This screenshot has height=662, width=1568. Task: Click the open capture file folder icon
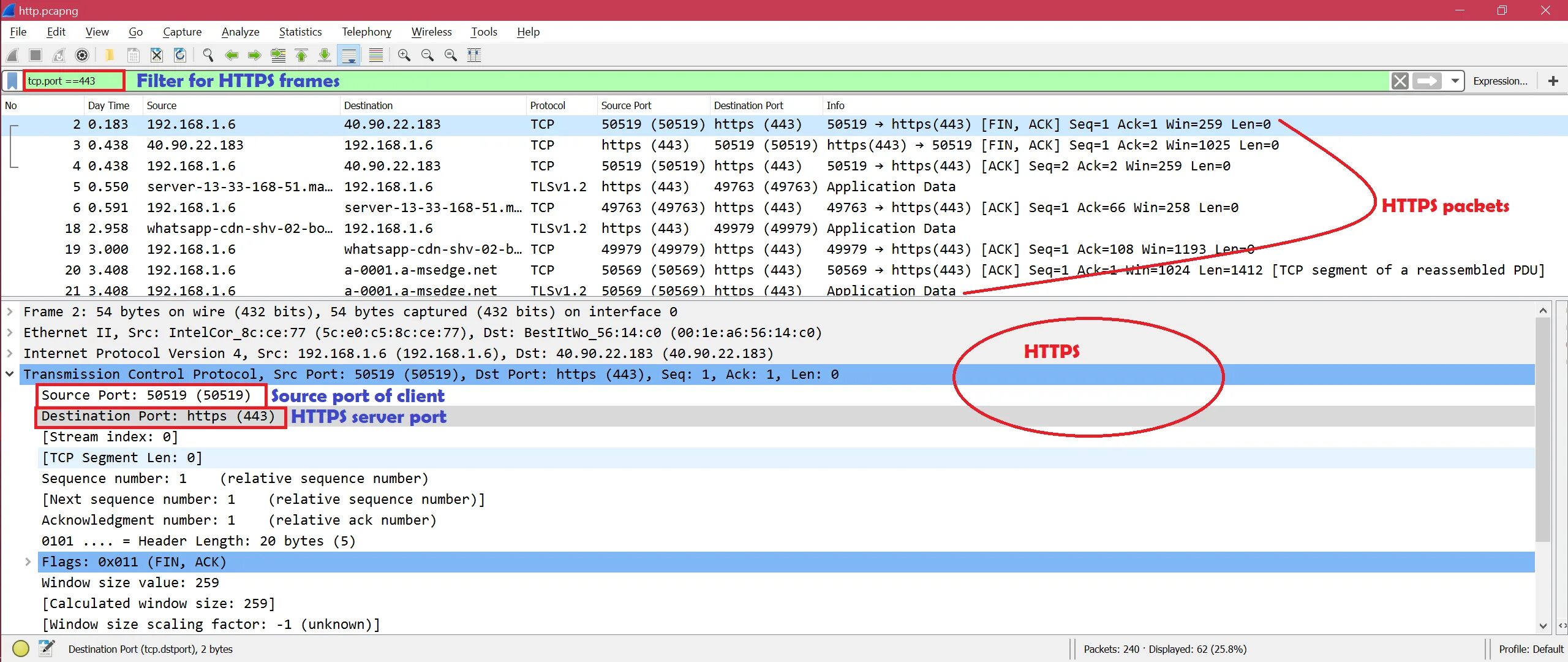110,55
